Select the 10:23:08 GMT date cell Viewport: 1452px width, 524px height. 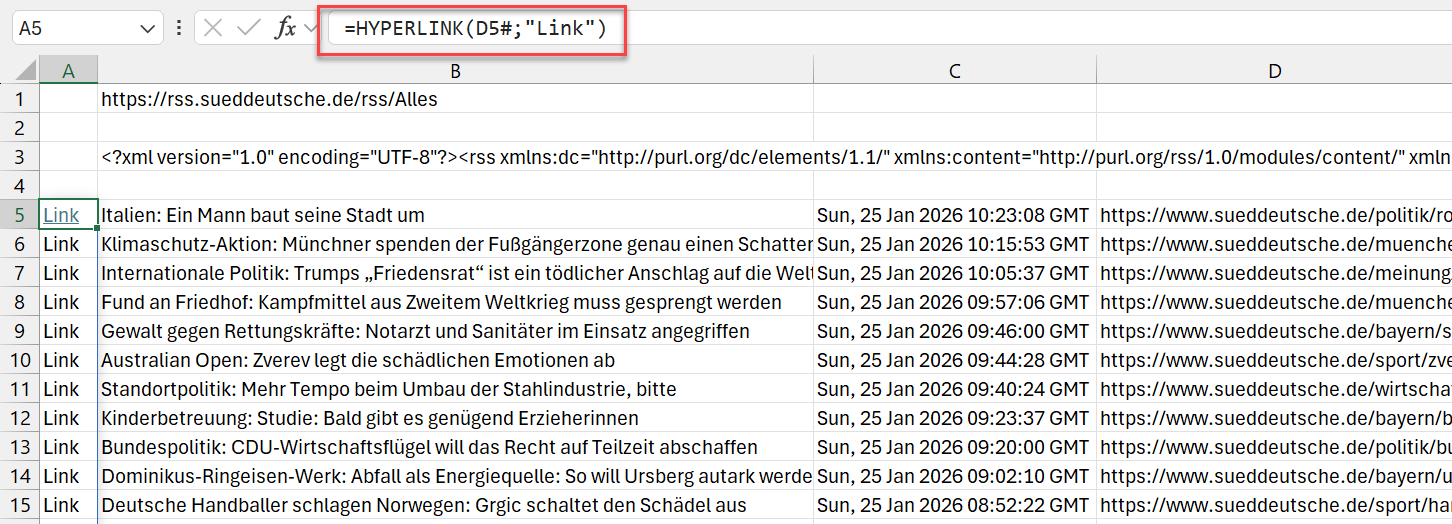point(953,215)
